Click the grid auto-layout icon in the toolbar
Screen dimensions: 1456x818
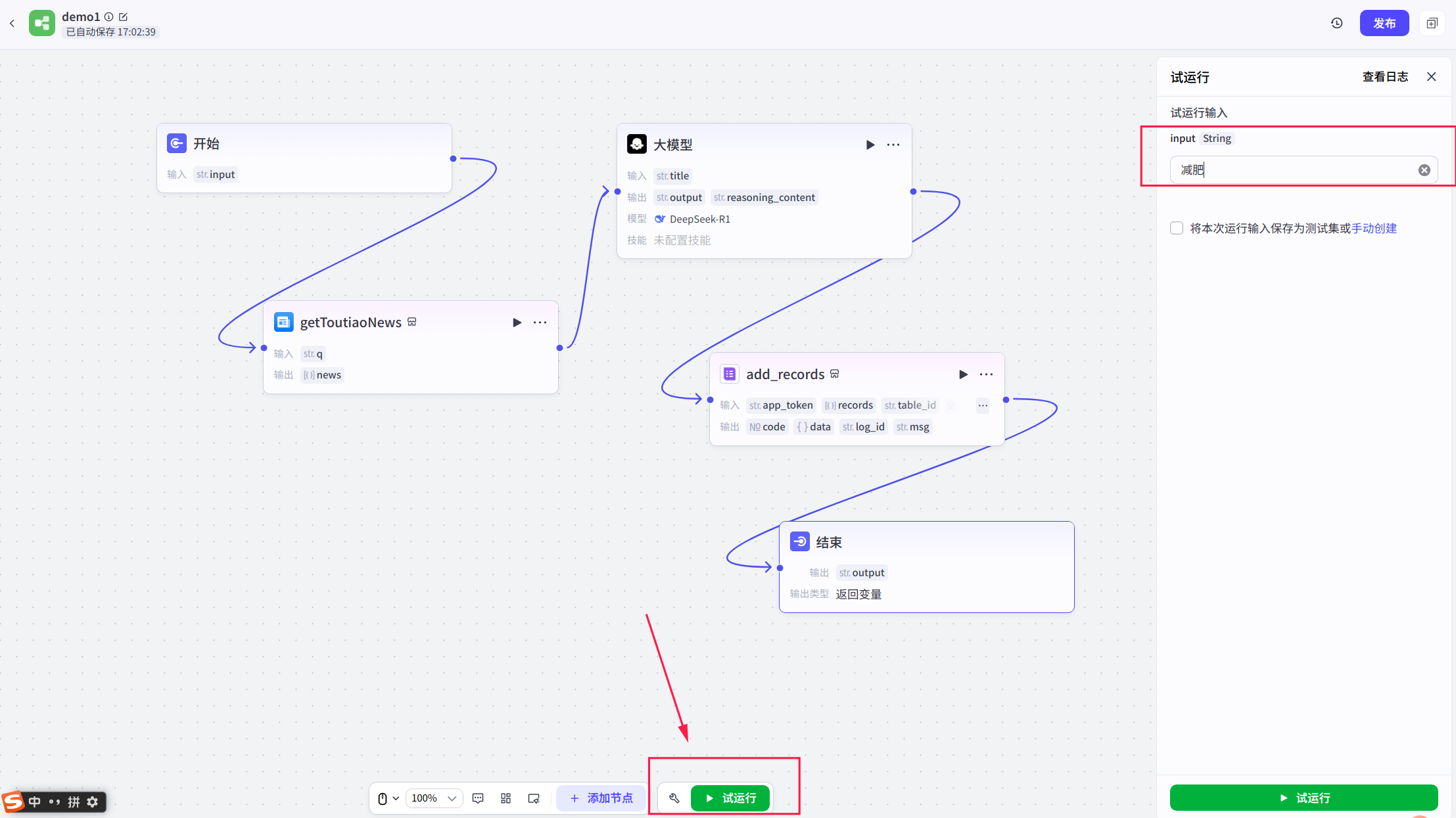(x=505, y=798)
